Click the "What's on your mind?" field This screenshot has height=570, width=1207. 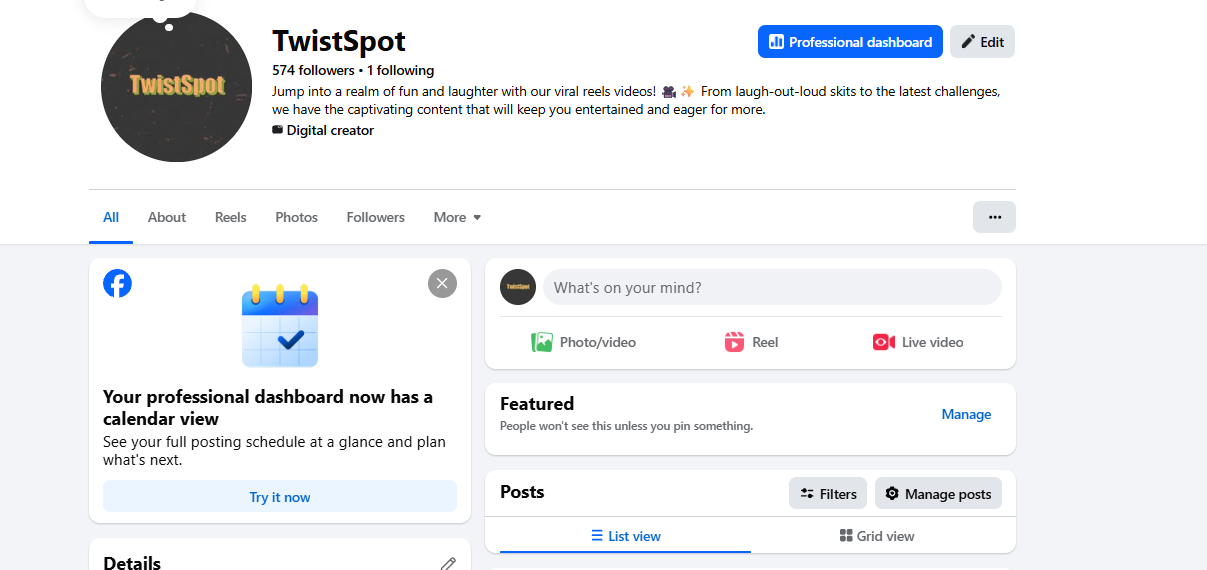point(771,287)
